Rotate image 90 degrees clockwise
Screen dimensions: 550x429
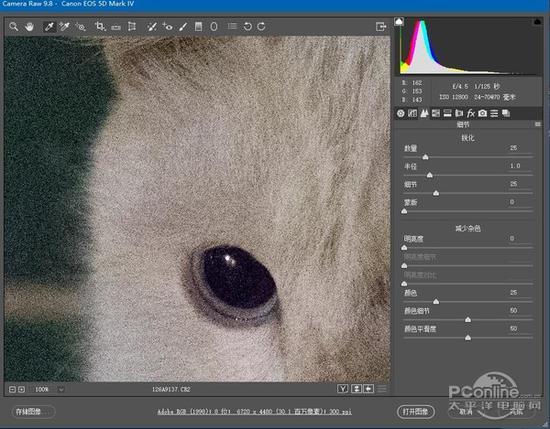tap(262, 26)
